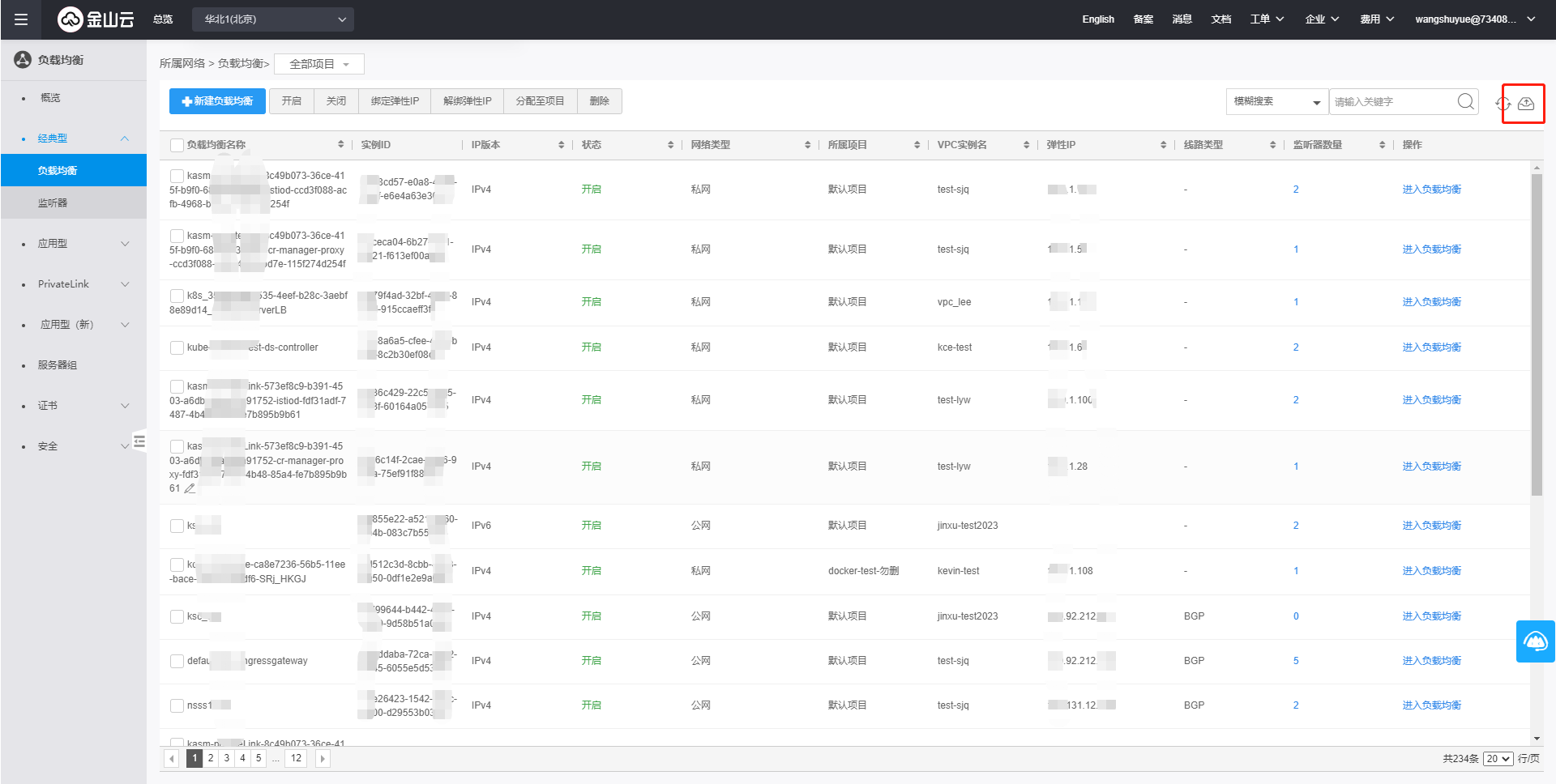Open the 华北1(北京) region dropdown

[x=273, y=19]
